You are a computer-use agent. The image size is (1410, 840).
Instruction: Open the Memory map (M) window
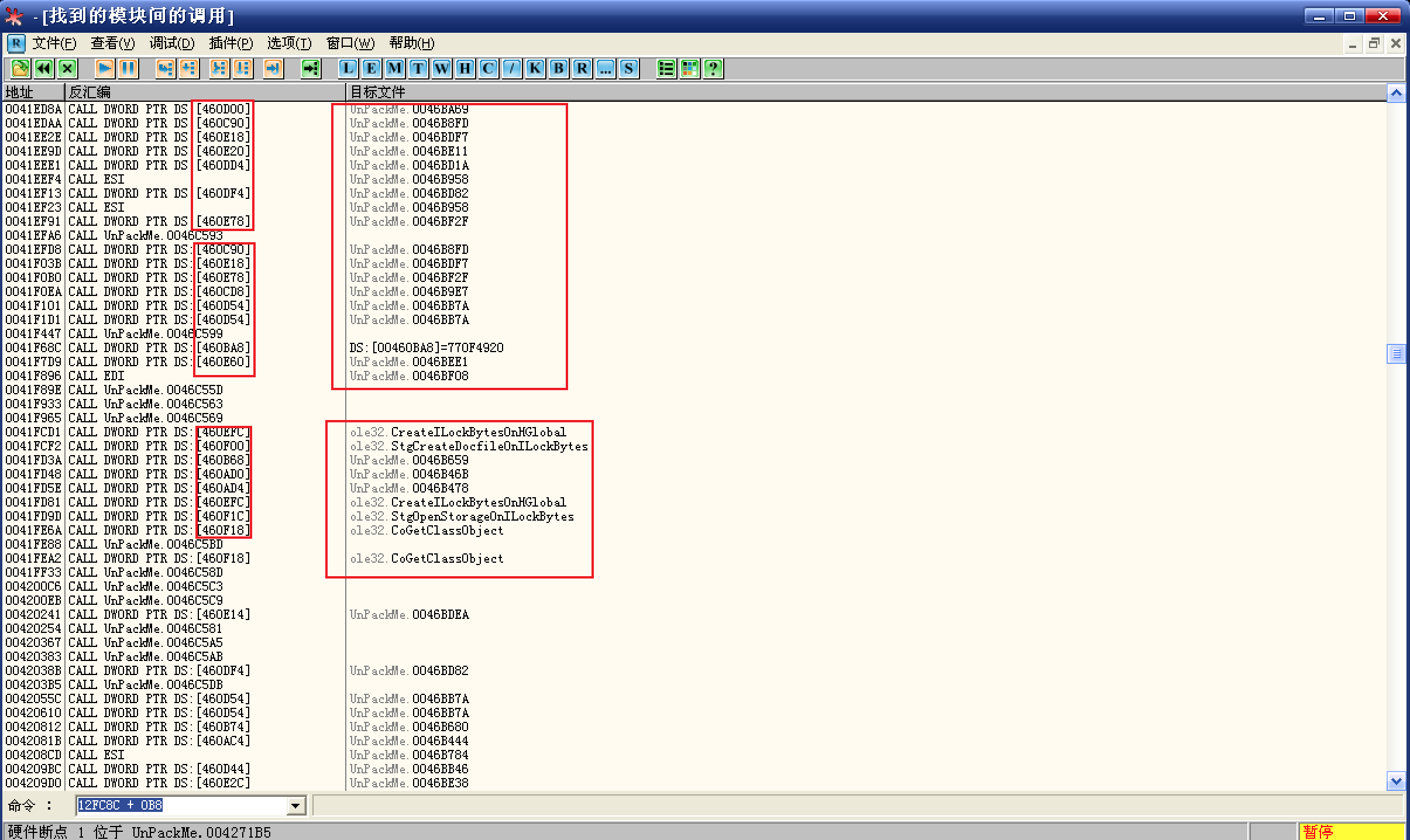point(395,68)
